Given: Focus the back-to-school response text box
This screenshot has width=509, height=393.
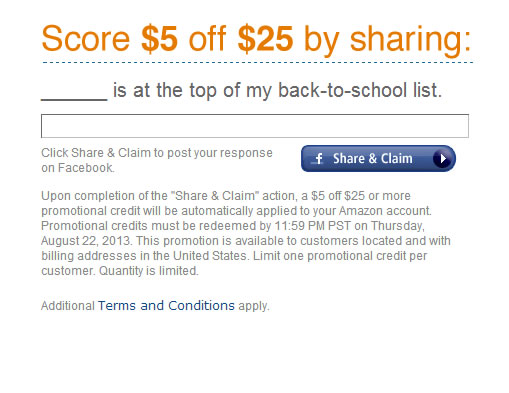Looking at the screenshot, I should (255, 126).
